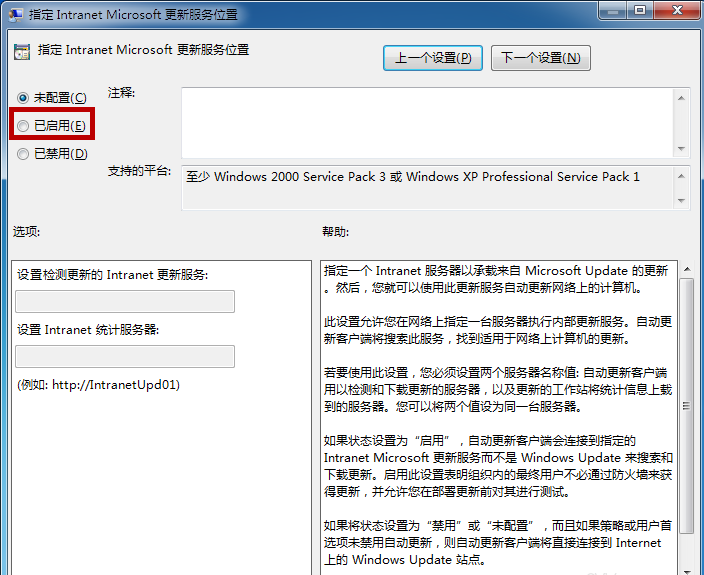The image size is (704, 575).
Task: Maximize the policy settings window
Action: point(640,11)
